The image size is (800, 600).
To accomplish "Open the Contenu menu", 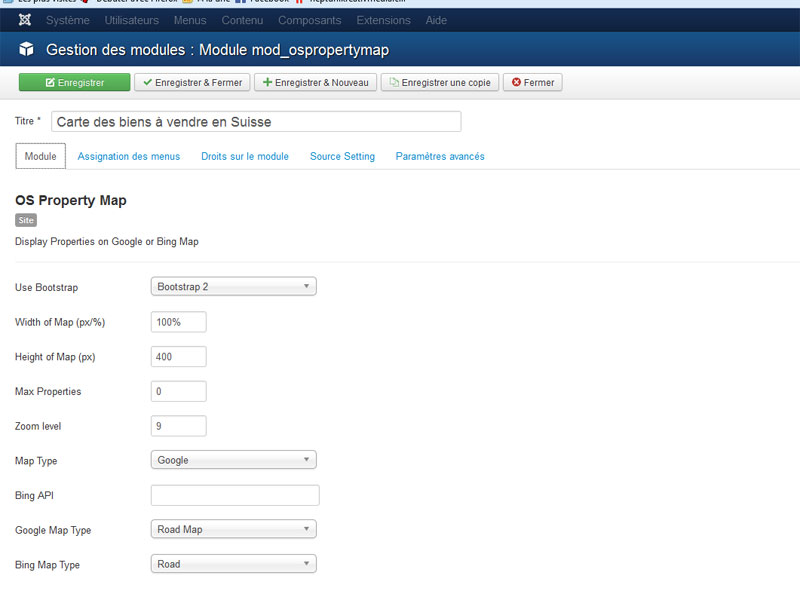I will click(x=242, y=20).
